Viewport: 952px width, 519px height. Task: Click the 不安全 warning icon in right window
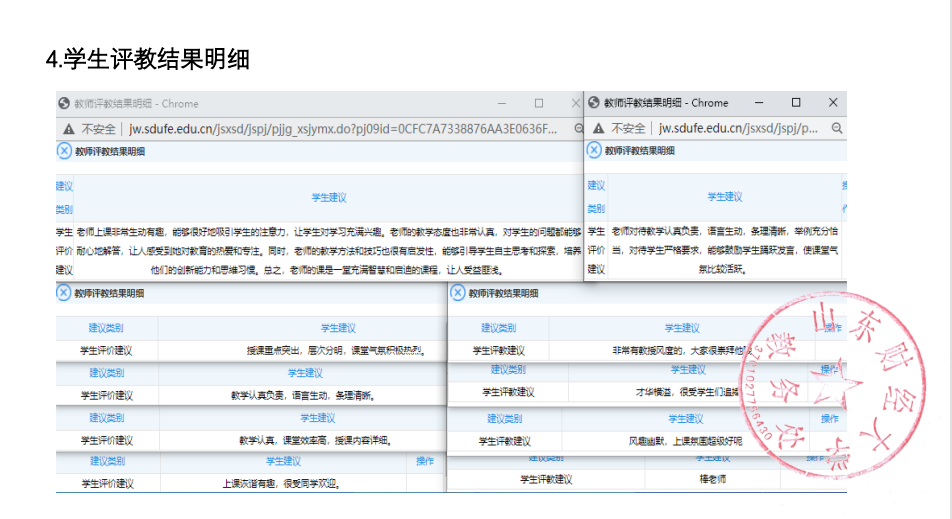tap(598, 128)
